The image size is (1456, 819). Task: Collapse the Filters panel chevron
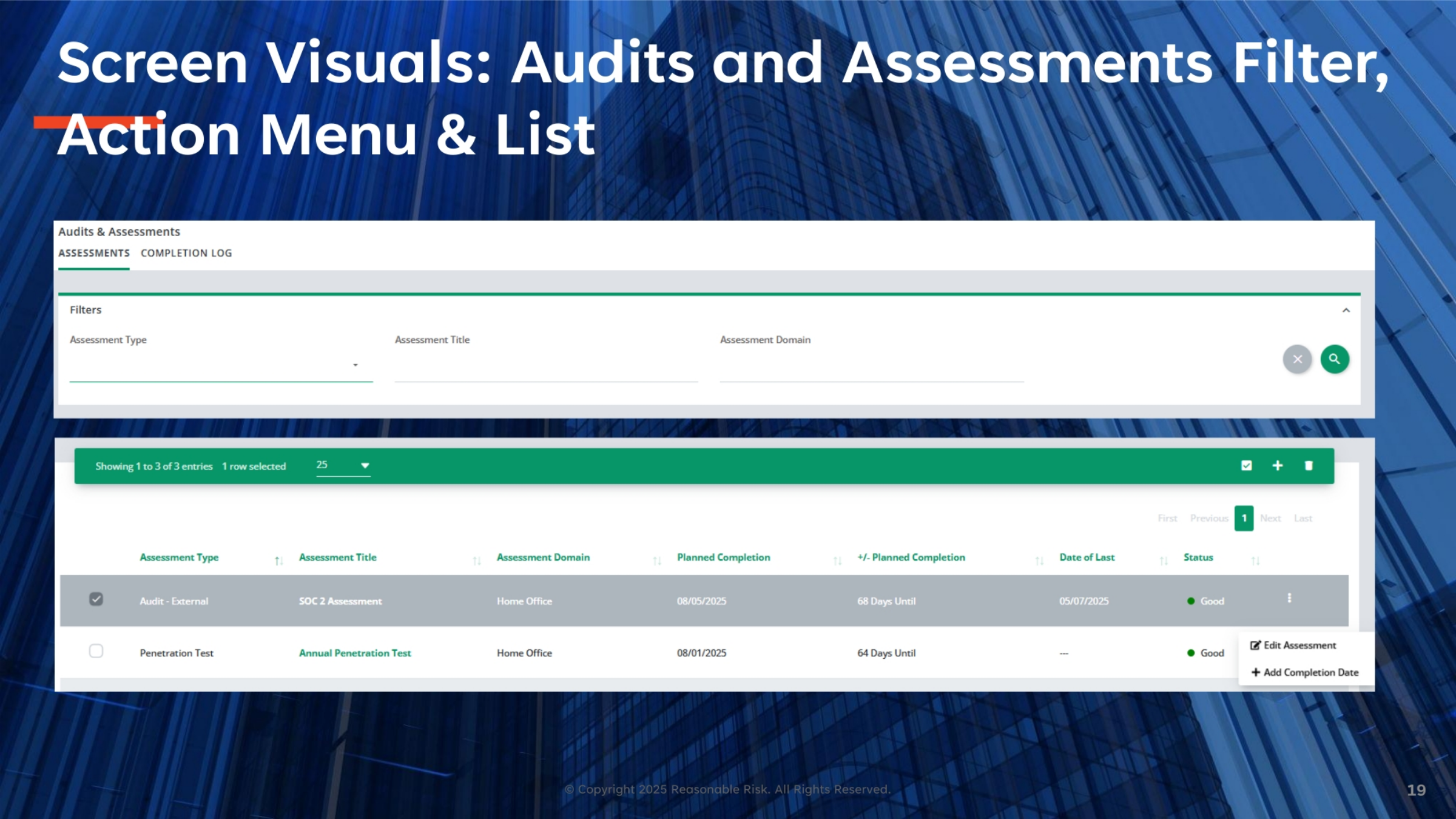tap(1346, 310)
